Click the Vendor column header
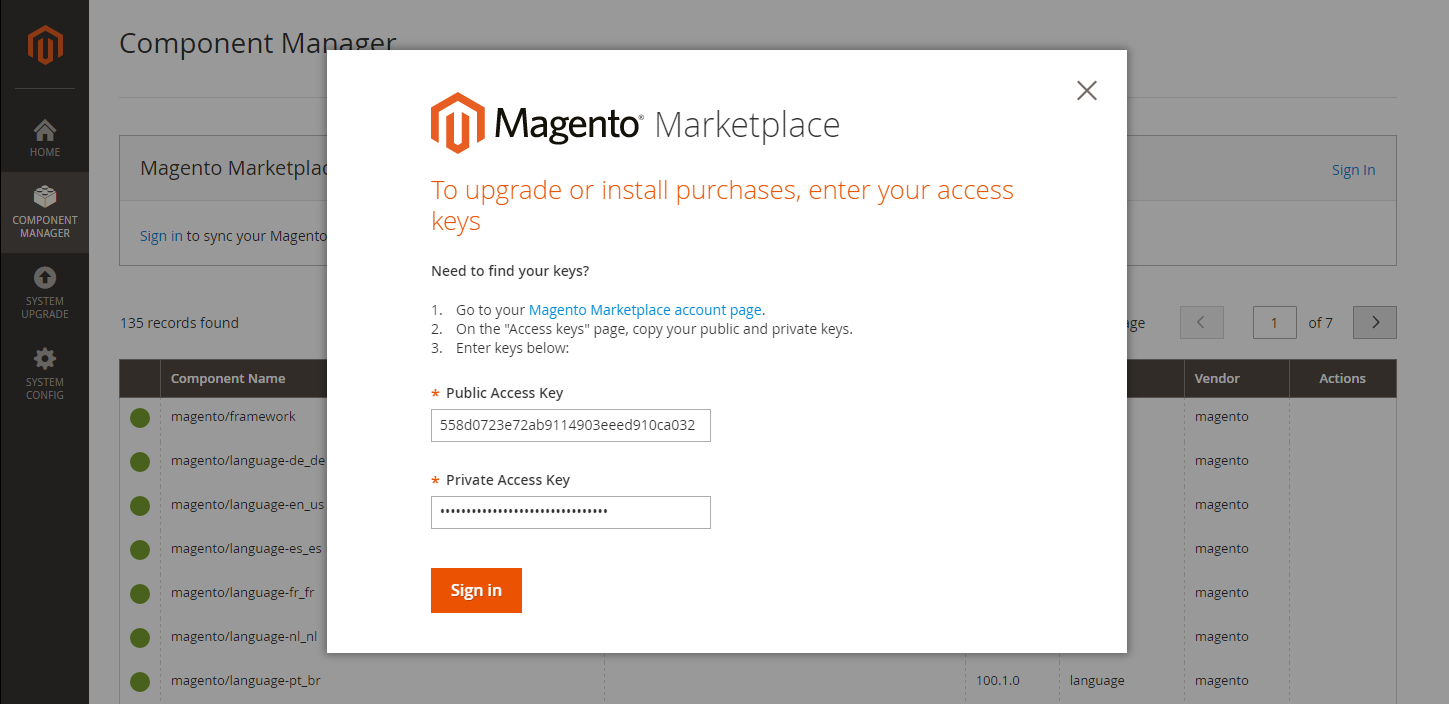This screenshot has width=1449, height=704. pyautogui.click(x=1217, y=378)
